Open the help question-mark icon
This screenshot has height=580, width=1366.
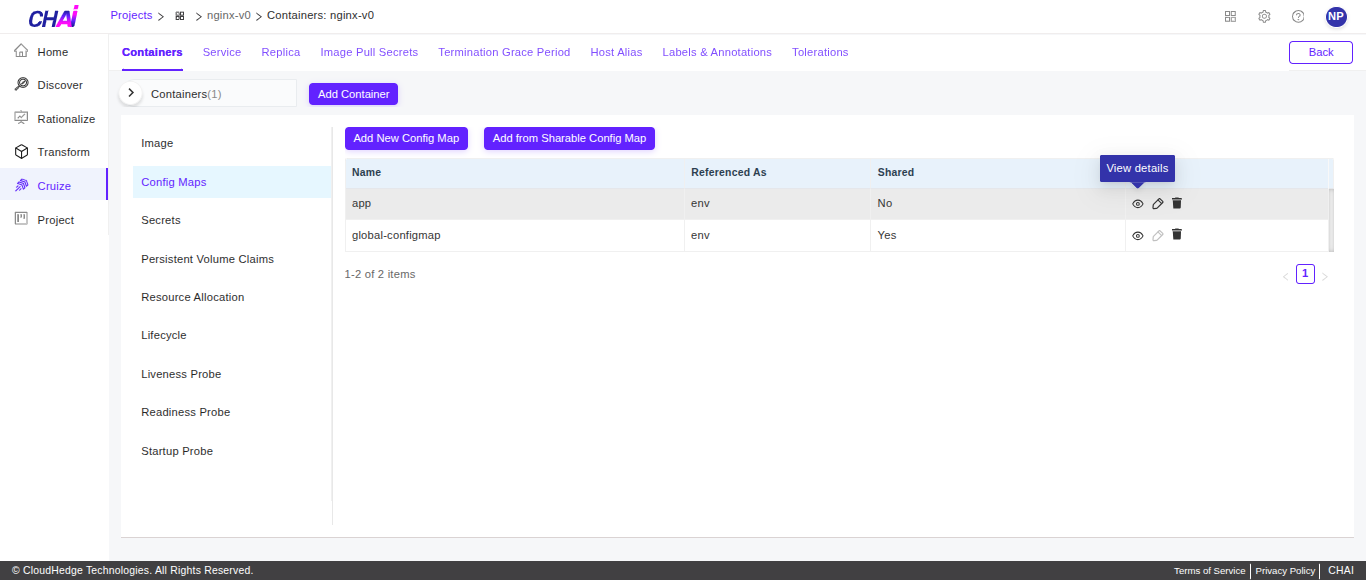1297,16
